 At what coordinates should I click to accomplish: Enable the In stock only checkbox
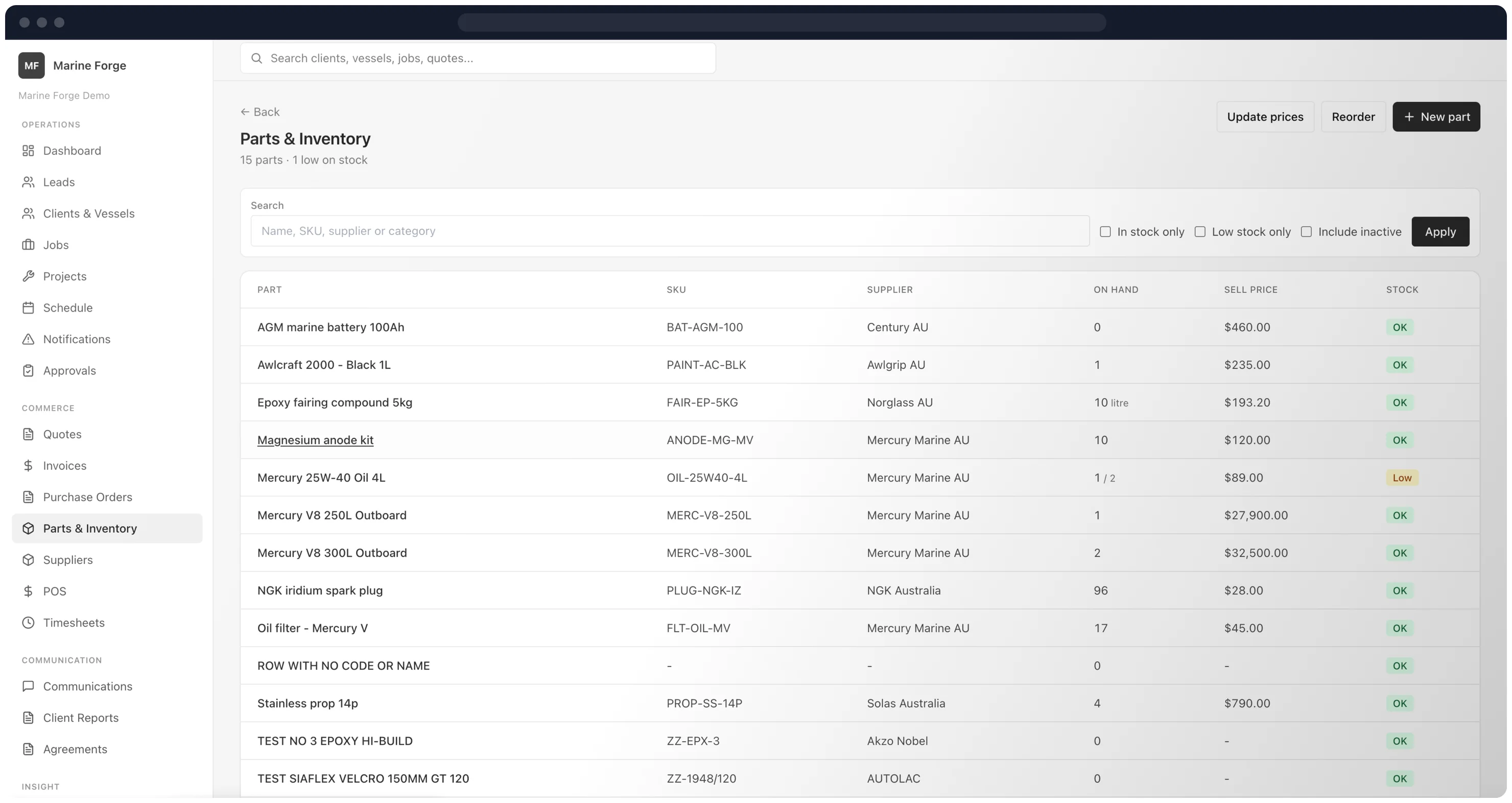(x=1105, y=232)
